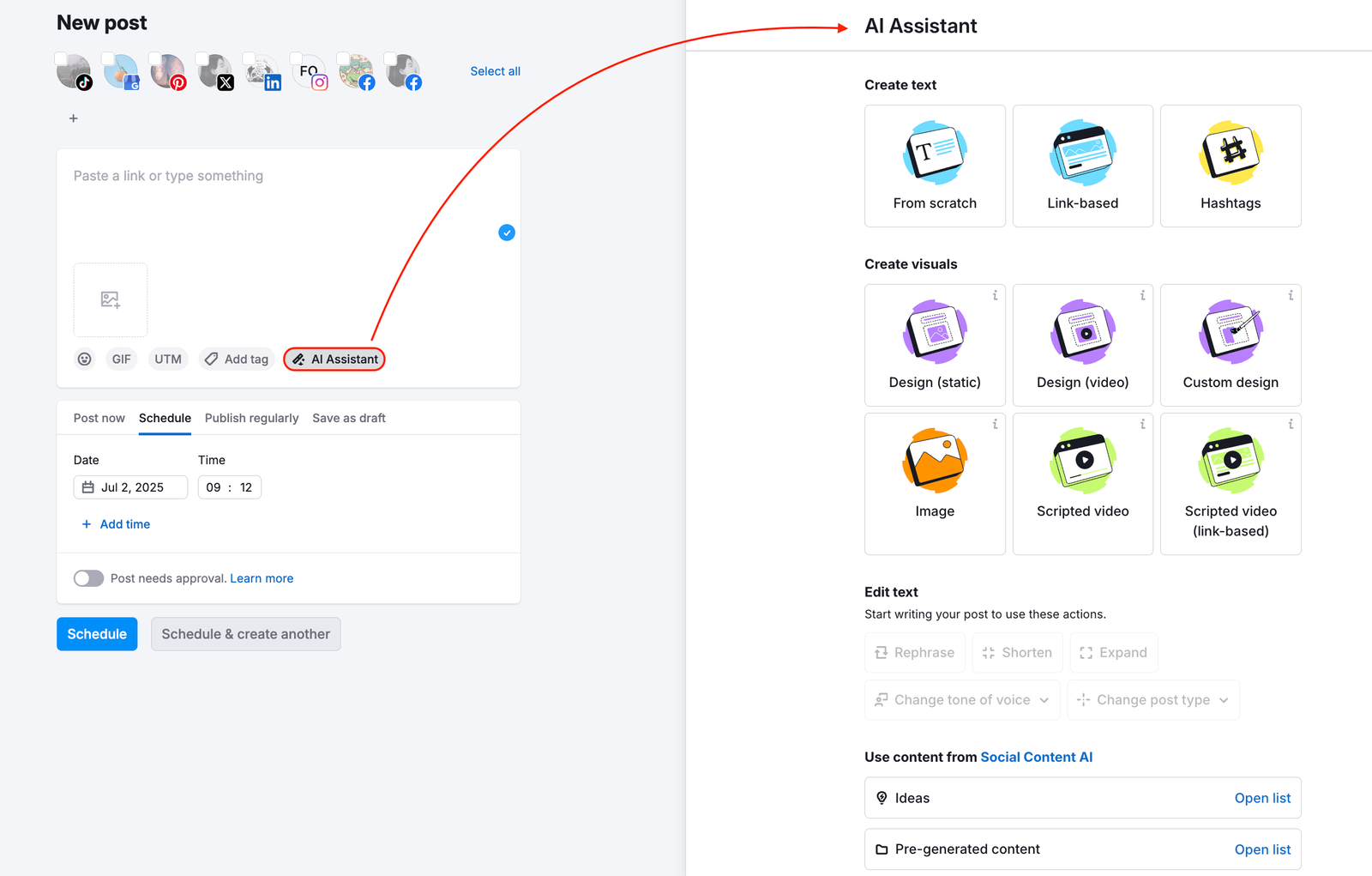The height and width of the screenshot is (876, 1372).
Task: Open the emoji picker
Action: [x=84, y=359]
